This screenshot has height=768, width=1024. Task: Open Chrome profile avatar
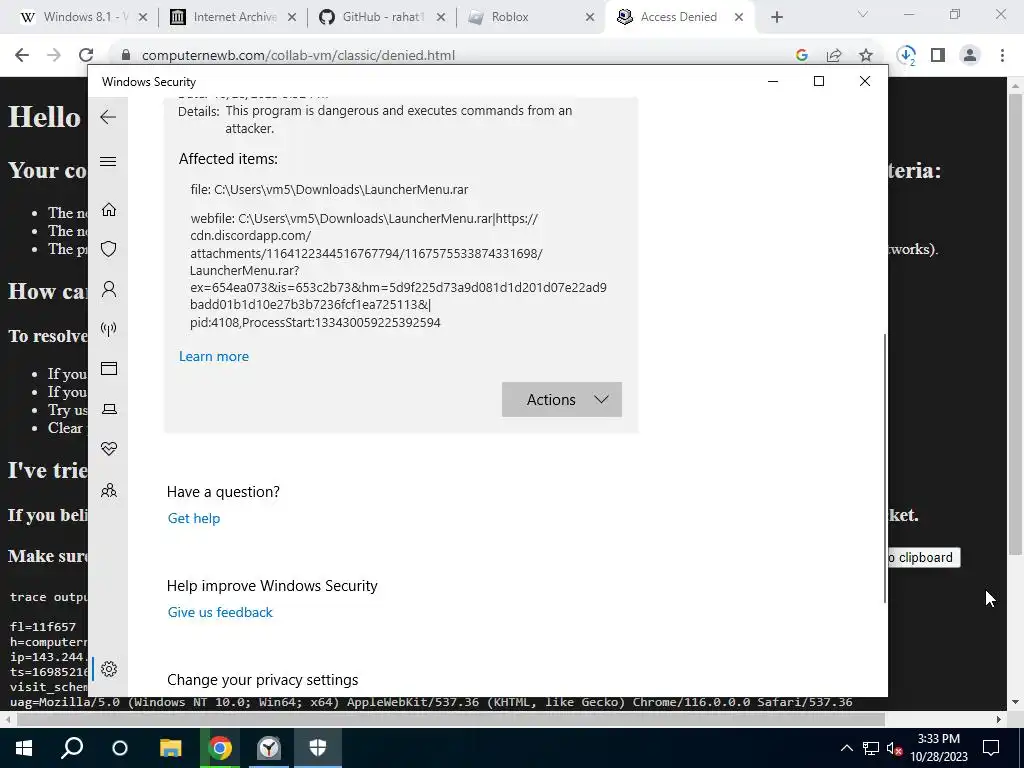pyautogui.click(x=970, y=55)
